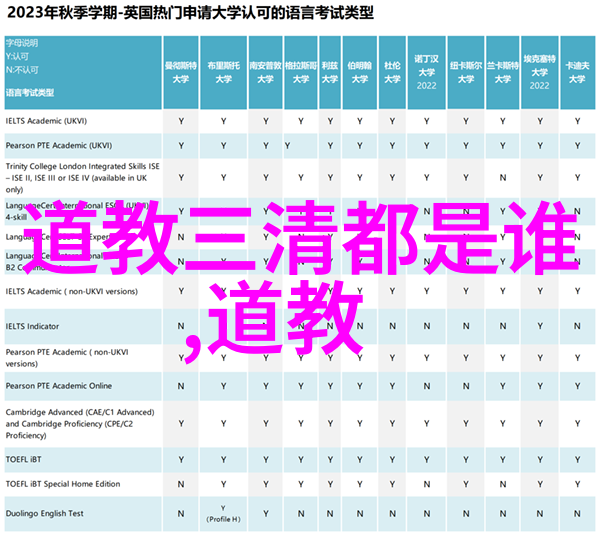Click N for Manchester in TOEFL Special Home Edition row
The image size is (600, 536).
[x=181, y=484]
